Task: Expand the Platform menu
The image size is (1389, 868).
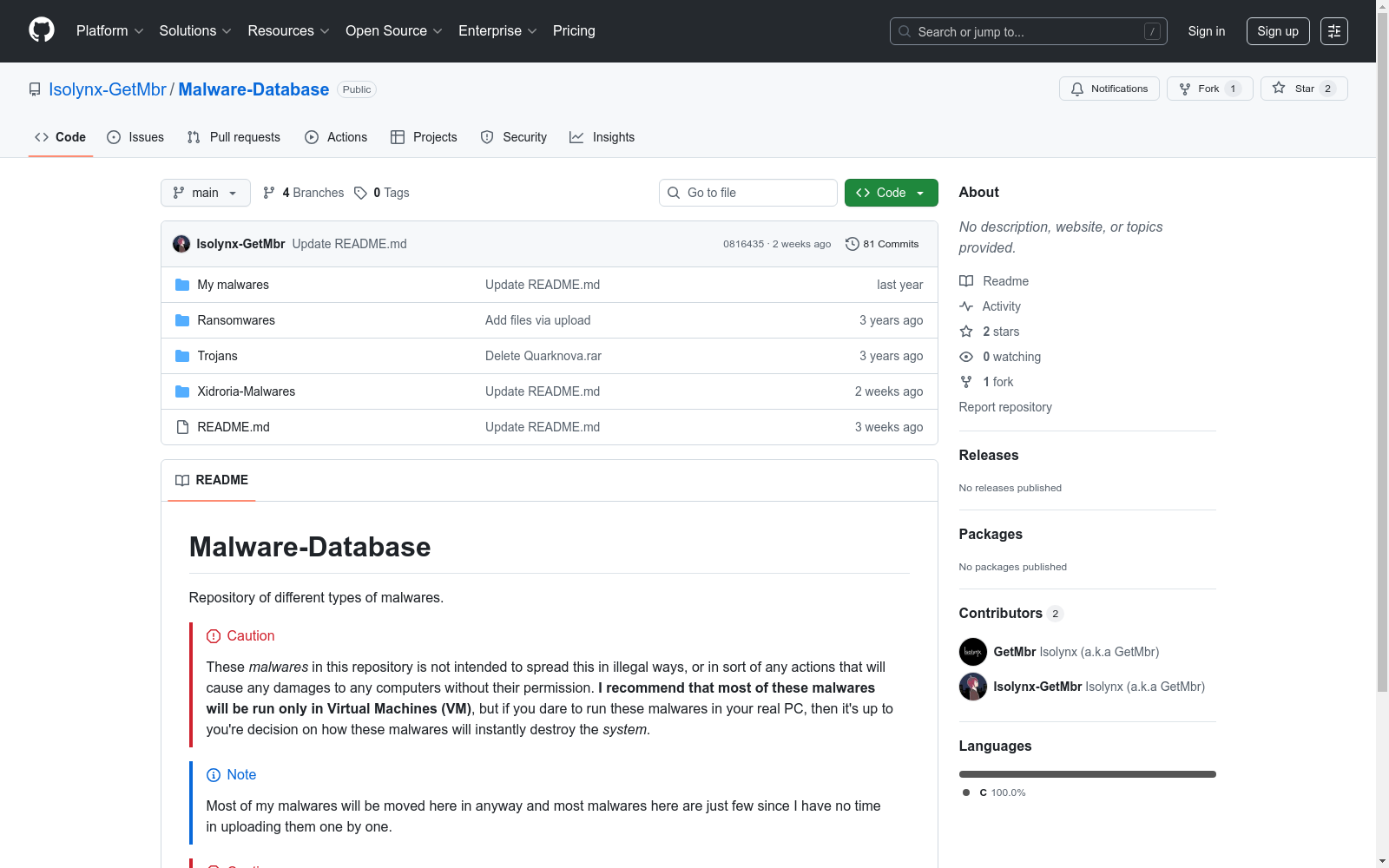Action: pyautogui.click(x=110, y=31)
